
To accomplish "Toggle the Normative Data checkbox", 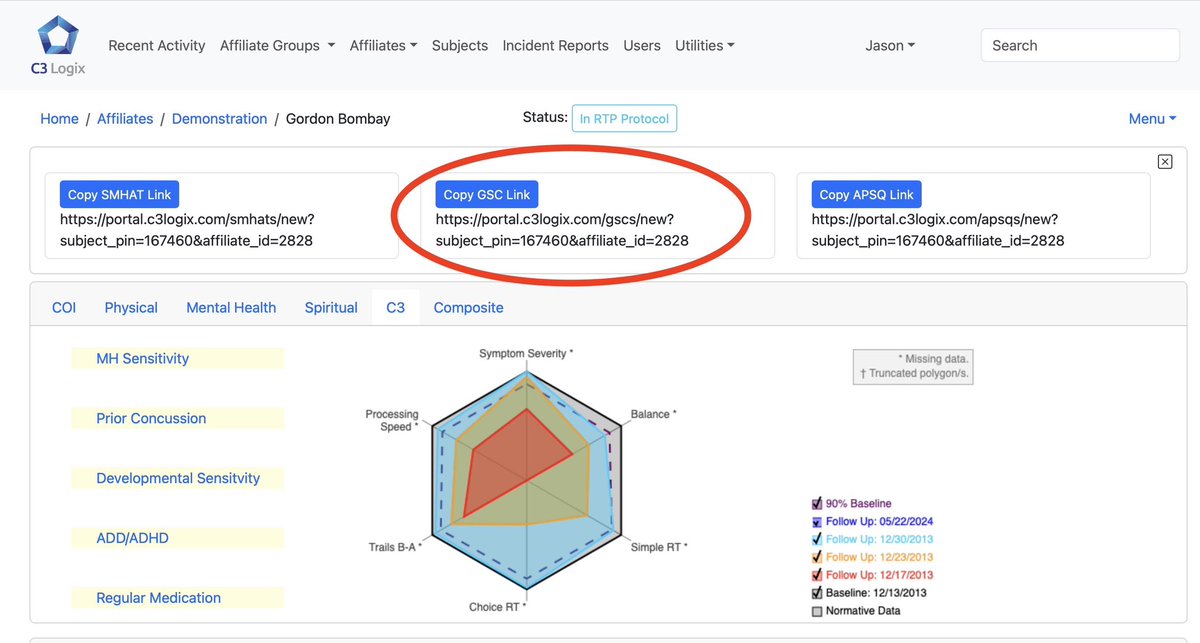I will coord(817,610).
